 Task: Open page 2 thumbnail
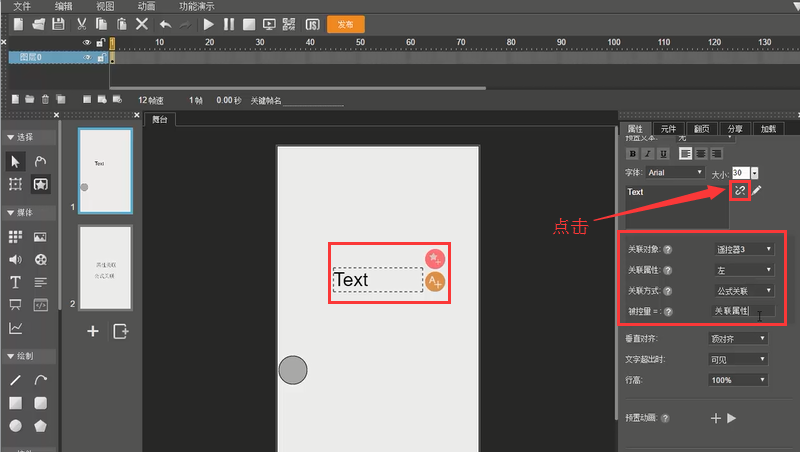[x=105, y=268]
